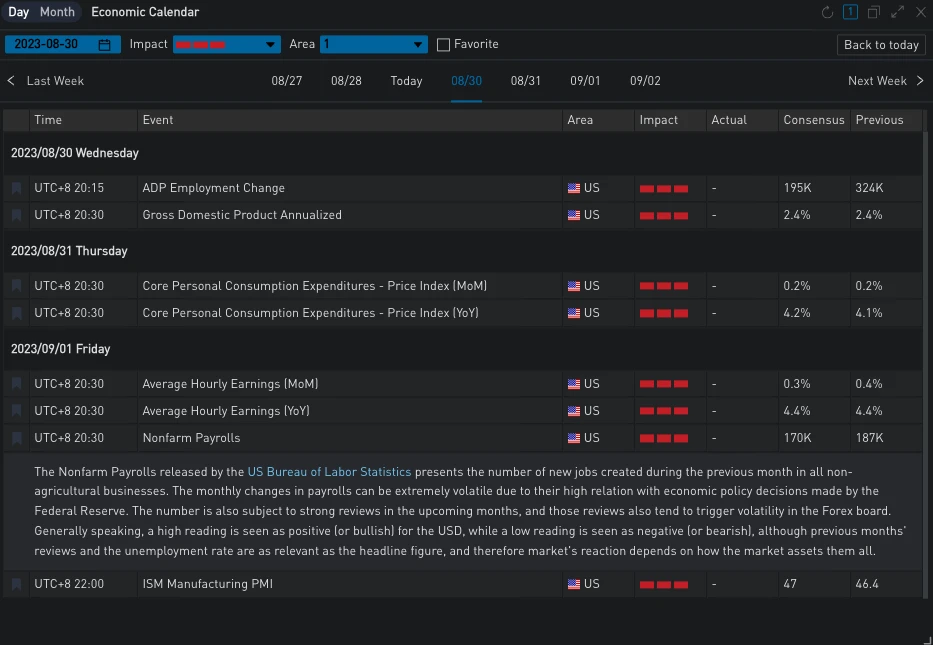This screenshot has height=645, width=933.
Task: Open the US Bureau of Labor Statistics link
Action: pos(329,471)
